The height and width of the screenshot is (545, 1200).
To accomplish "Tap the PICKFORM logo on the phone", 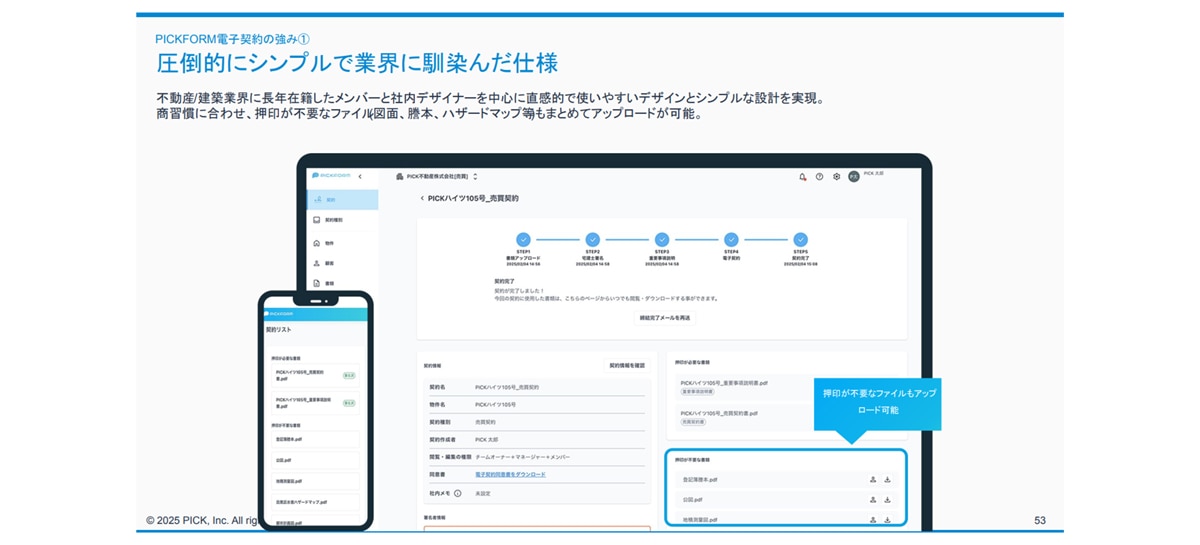I will [280, 314].
